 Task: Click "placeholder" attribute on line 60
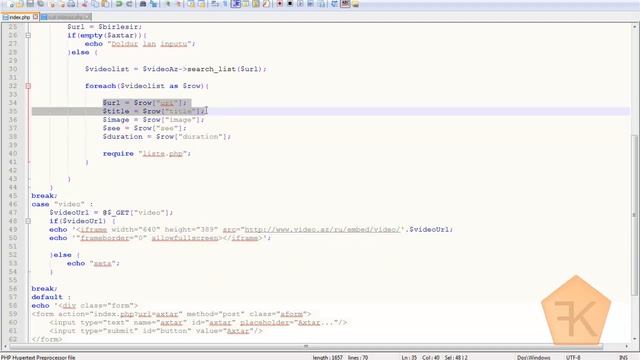coord(264,322)
